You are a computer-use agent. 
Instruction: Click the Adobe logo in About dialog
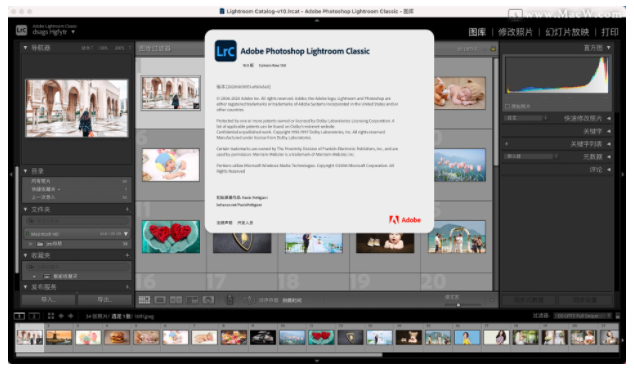(x=405, y=220)
